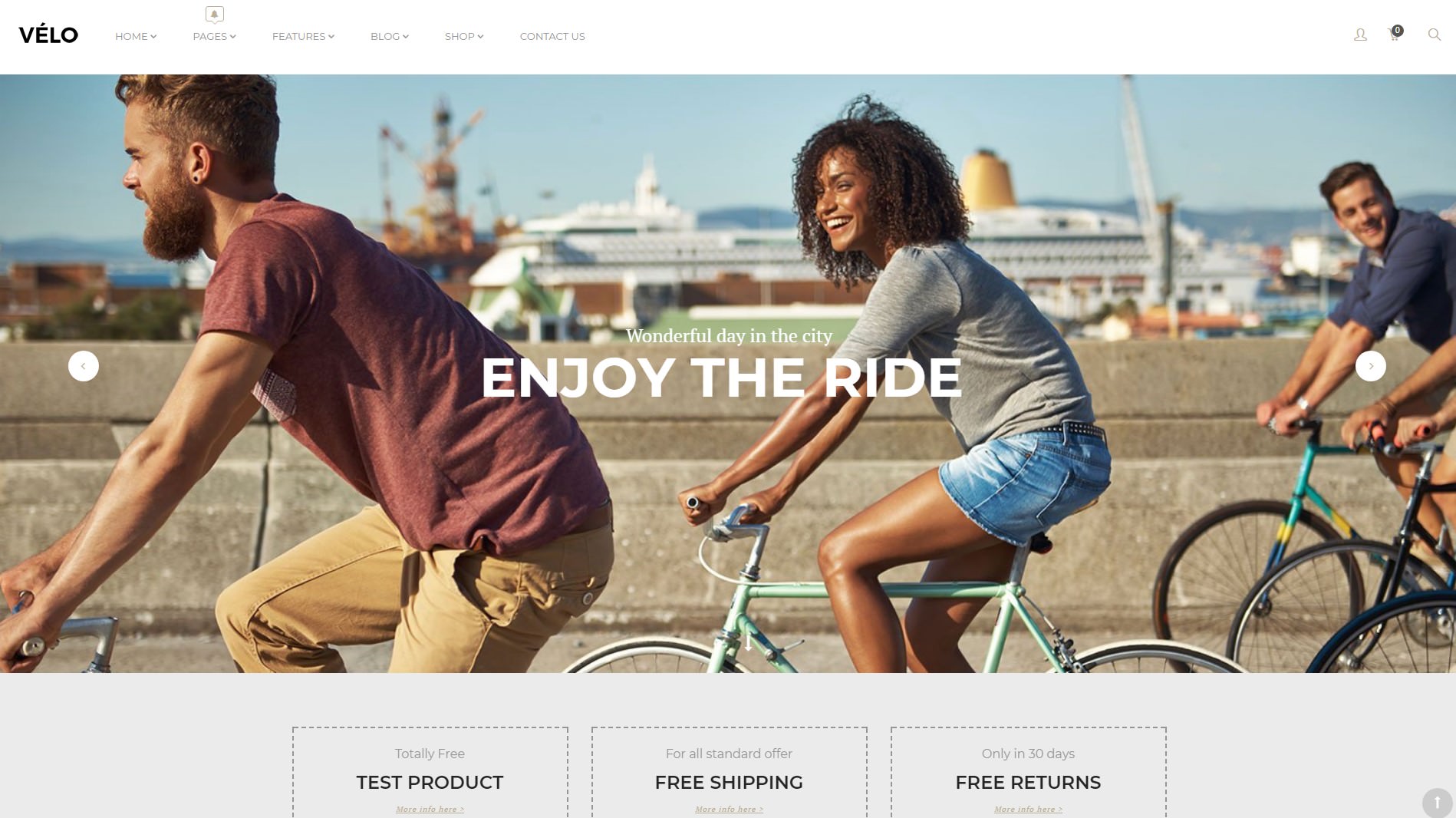Click the back-to-top arrow button

coord(1437,803)
